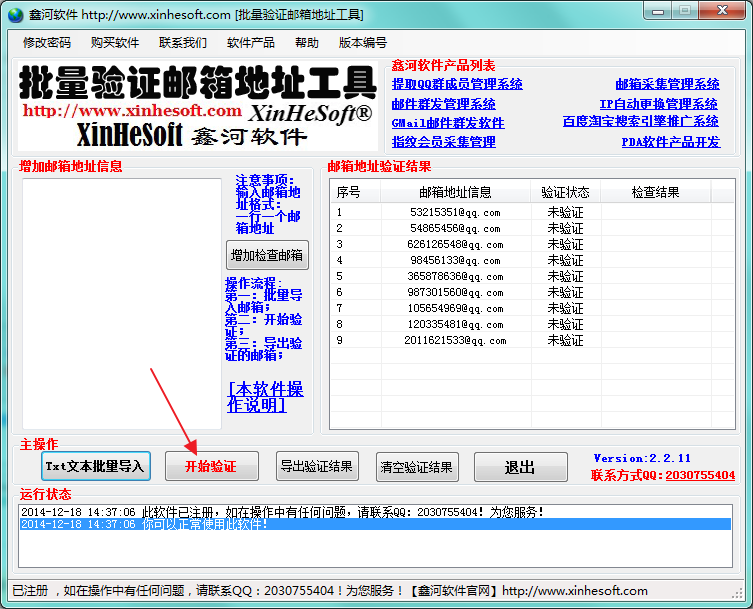Viewport: 753px width, 609px height.
Task: Select row 365878636@qq.com
Action: point(533,276)
